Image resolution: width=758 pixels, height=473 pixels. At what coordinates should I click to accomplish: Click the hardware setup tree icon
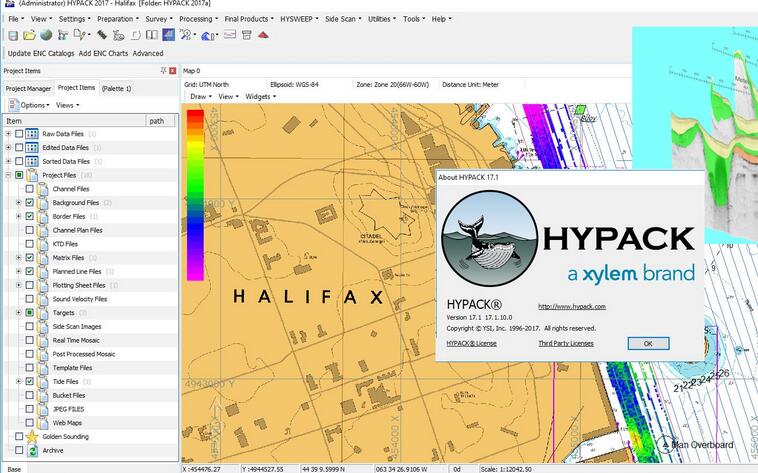[x=63, y=35]
